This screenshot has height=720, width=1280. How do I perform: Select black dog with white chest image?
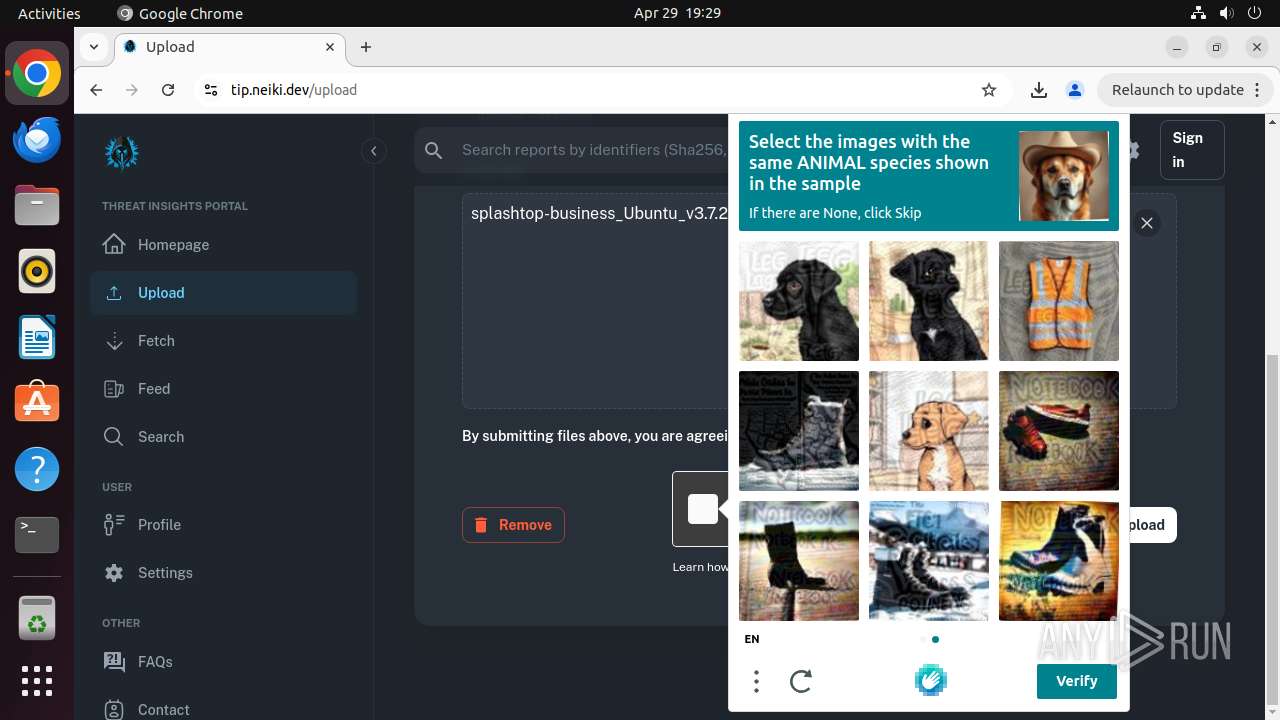(929, 301)
